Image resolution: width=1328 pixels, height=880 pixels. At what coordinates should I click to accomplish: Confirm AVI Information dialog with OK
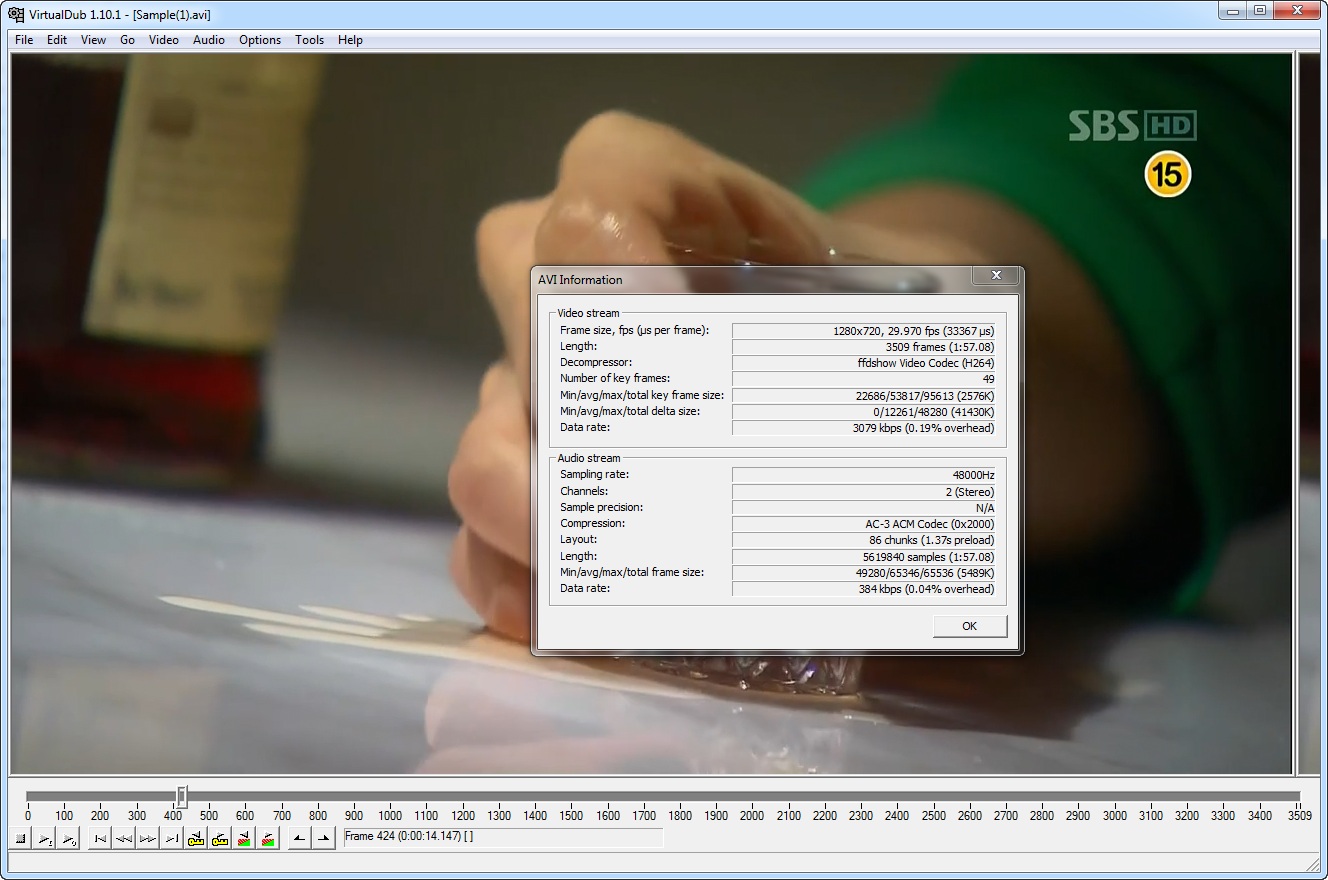tap(969, 626)
